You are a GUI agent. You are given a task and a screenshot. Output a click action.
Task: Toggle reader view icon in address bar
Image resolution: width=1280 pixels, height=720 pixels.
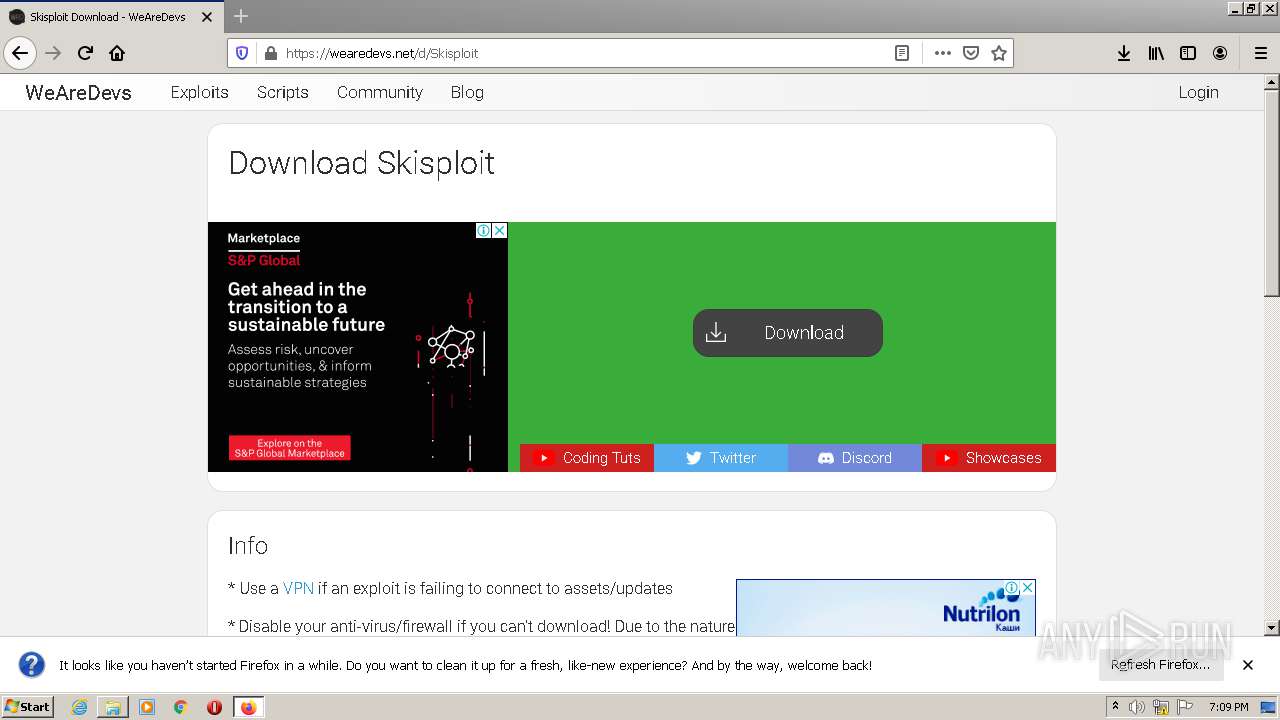point(902,53)
